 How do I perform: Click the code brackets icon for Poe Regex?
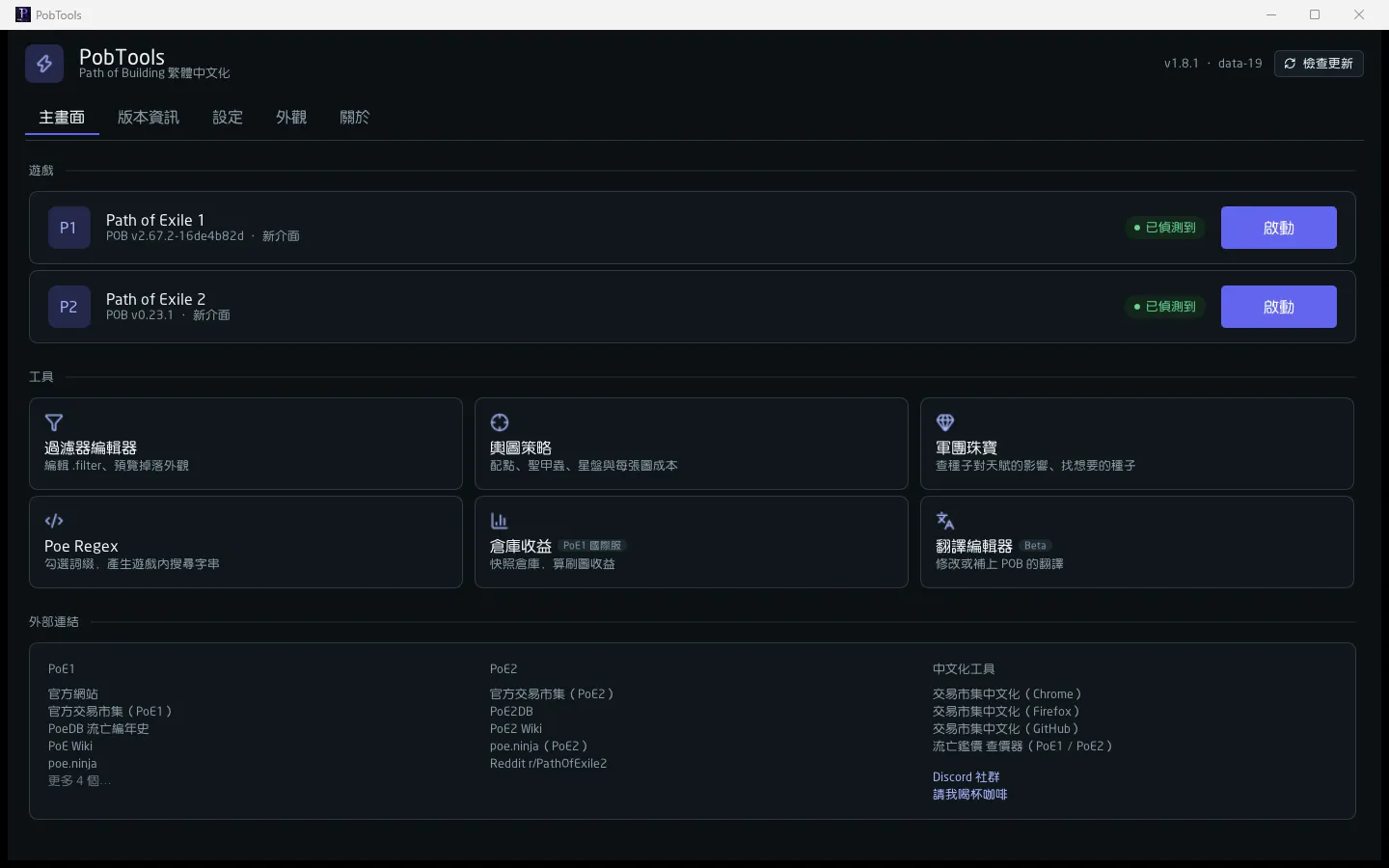(x=54, y=521)
